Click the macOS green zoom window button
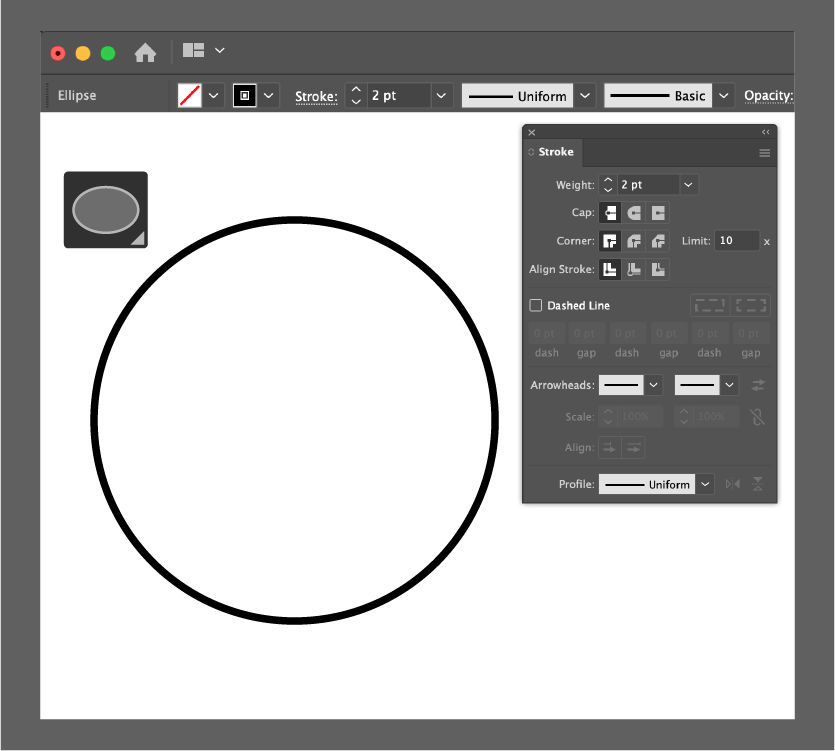This screenshot has height=751, width=835. click(x=108, y=53)
